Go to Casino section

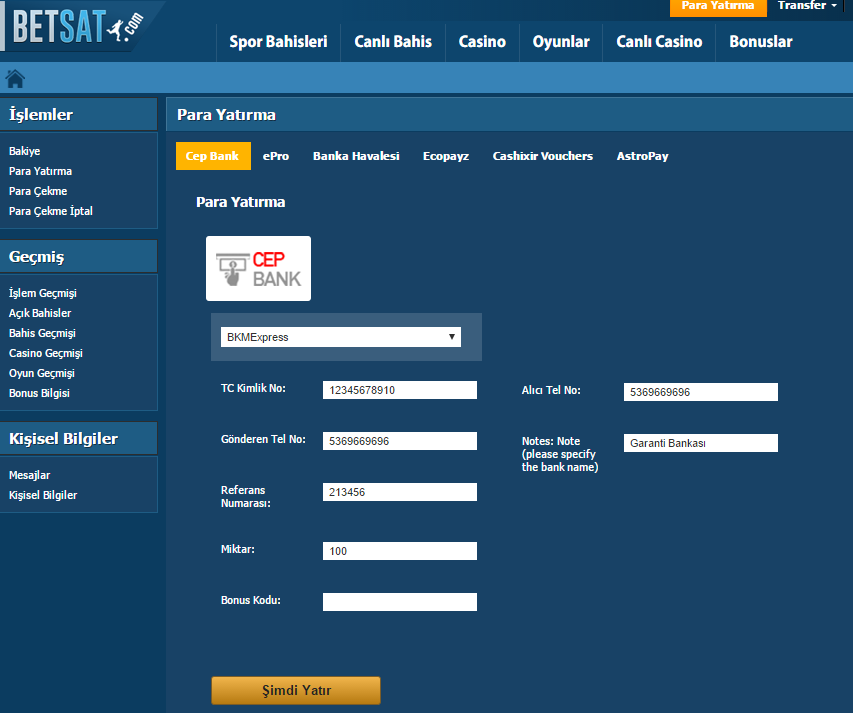[x=482, y=42]
